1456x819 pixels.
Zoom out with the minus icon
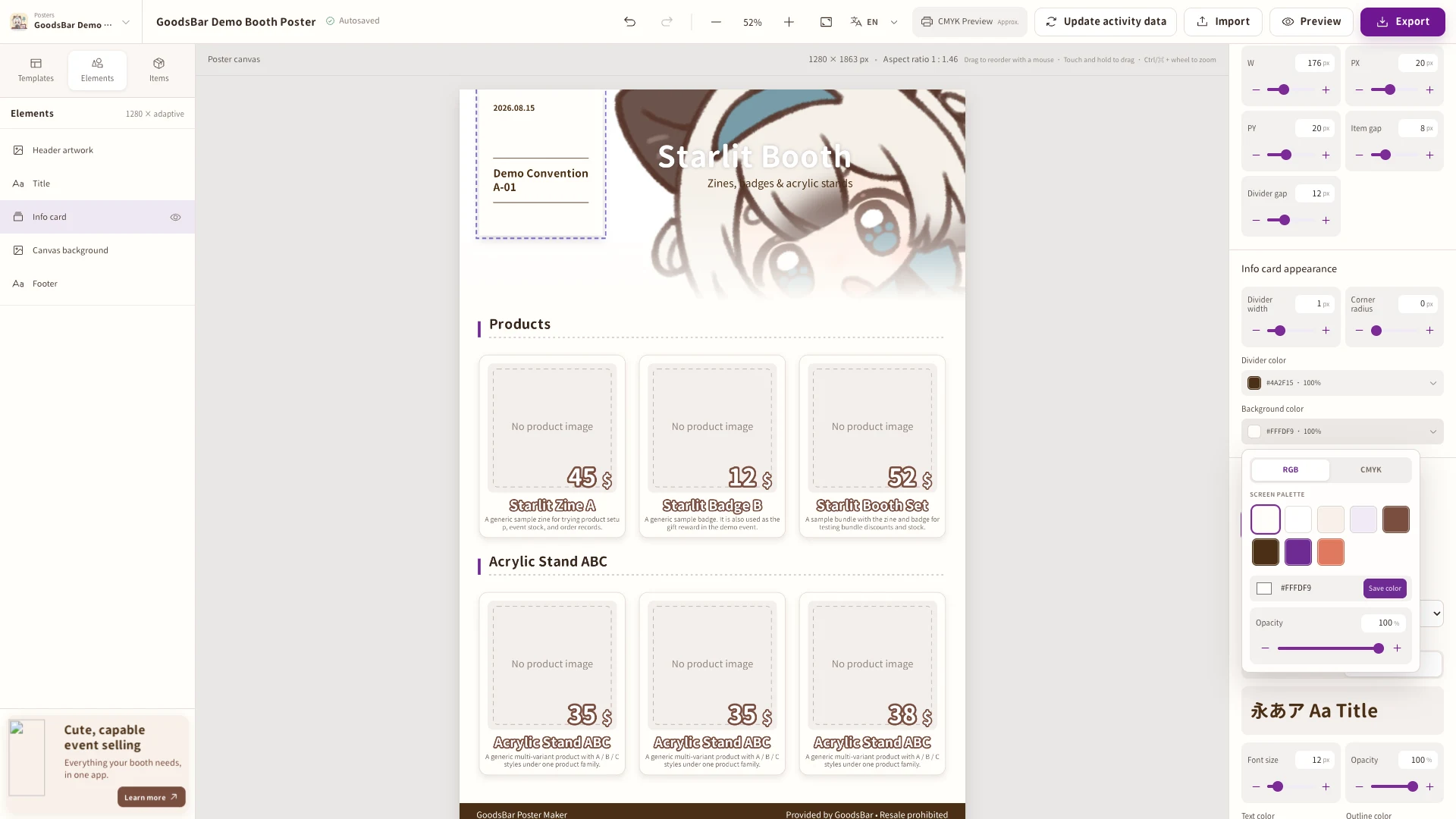pos(716,22)
